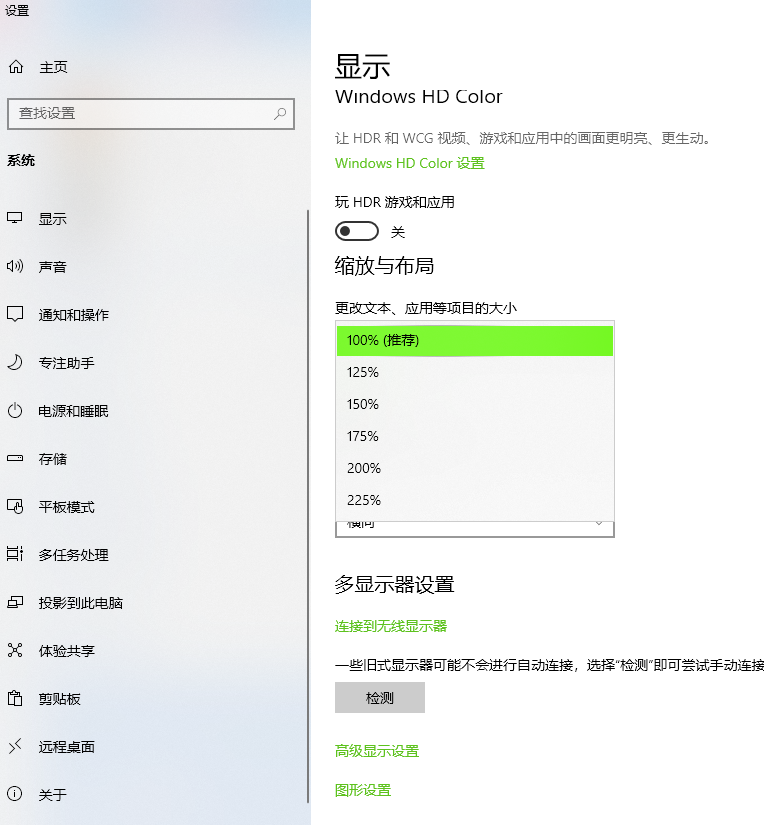This screenshot has height=825, width=764.
Task: Open the orientation dropdown chevron below scaling list
Action: click(599, 524)
